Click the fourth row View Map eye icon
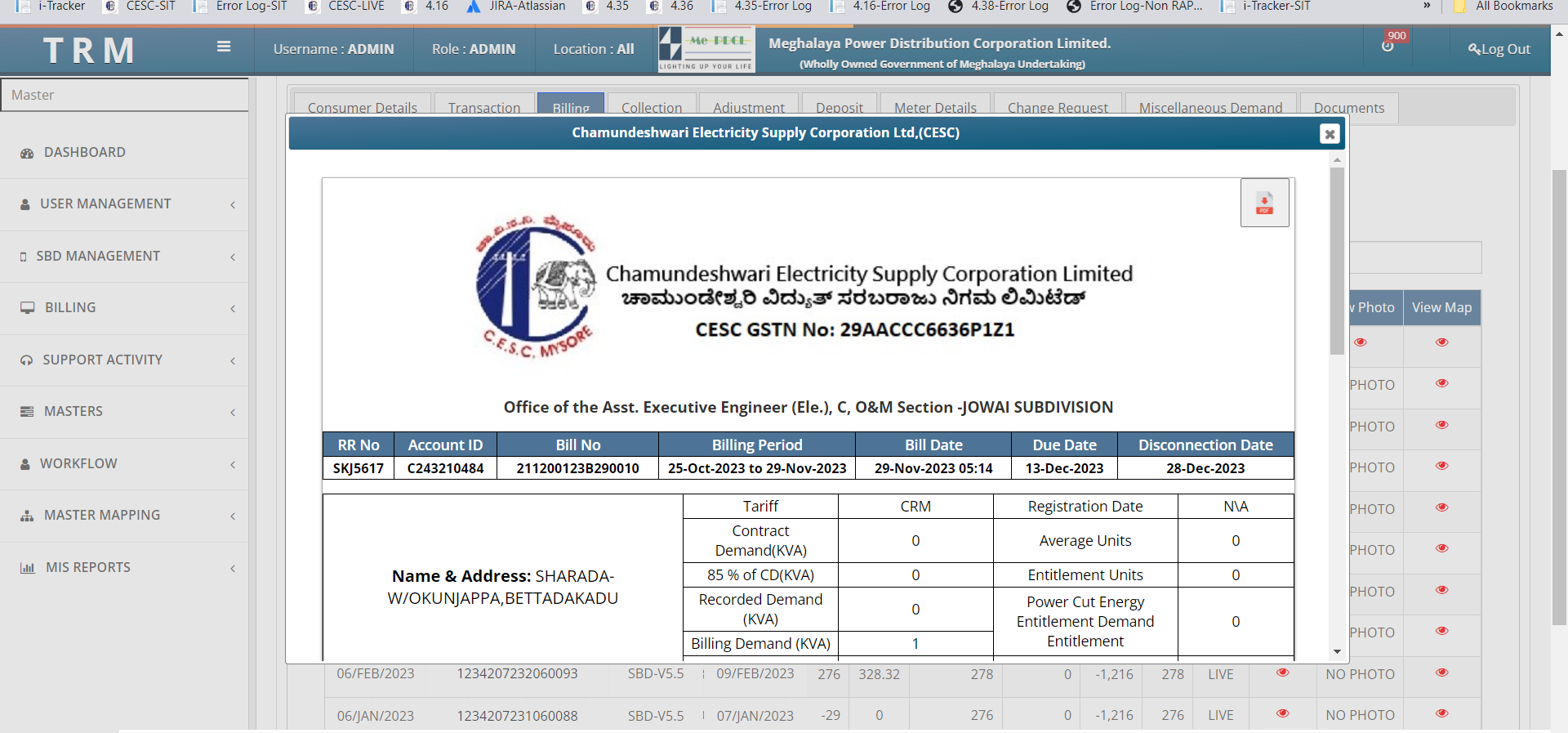The height and width of the screenshot is (733, 1568). tap(1442, 466)
